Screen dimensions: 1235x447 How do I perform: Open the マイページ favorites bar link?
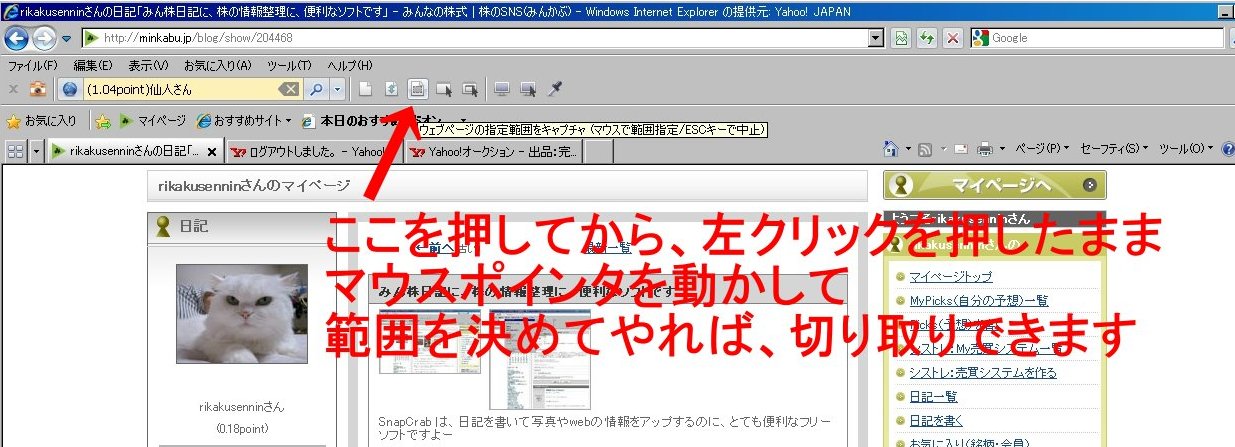click(x=152, y=121)
